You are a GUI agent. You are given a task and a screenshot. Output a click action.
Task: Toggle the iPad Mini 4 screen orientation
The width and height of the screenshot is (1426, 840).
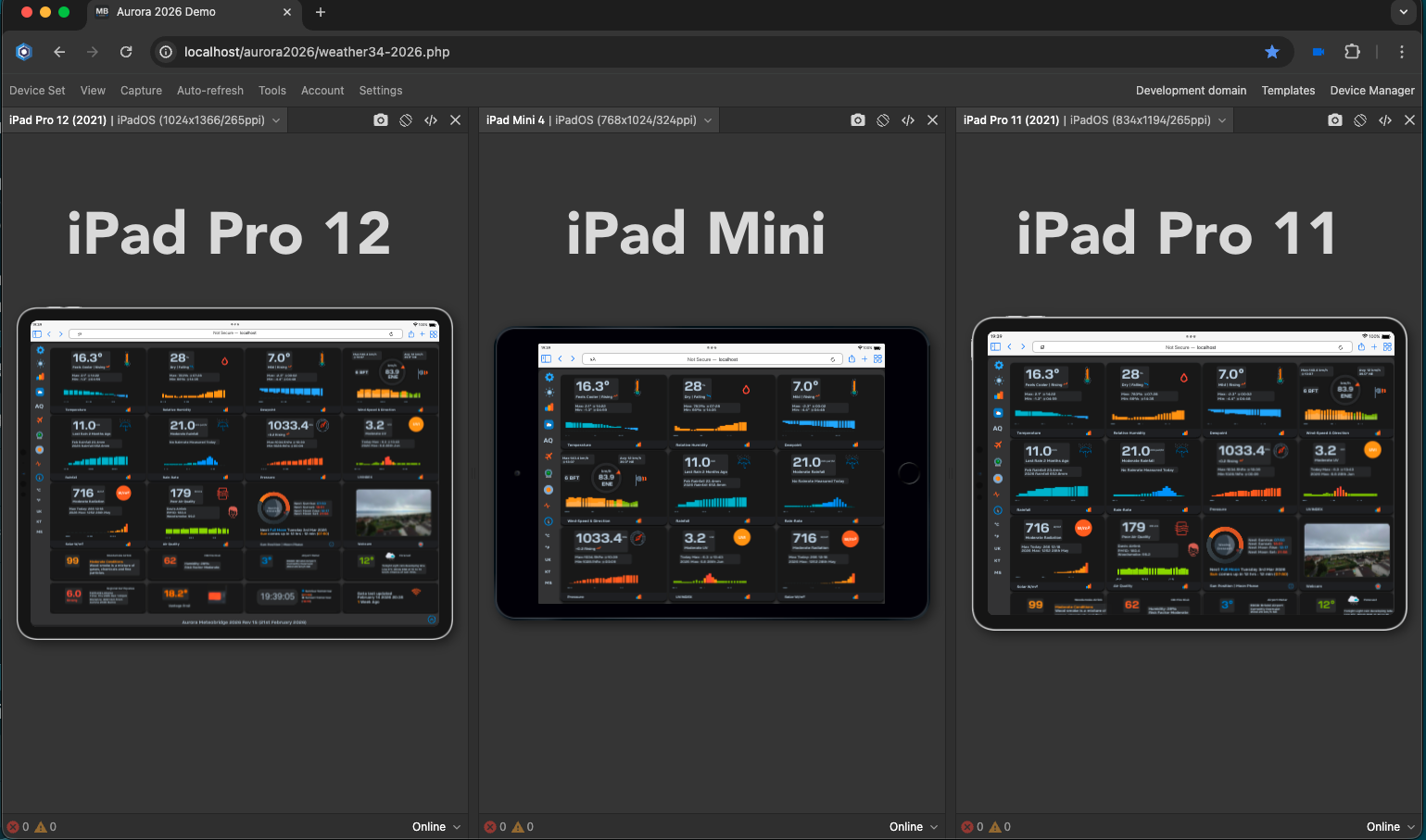[882, 119]
